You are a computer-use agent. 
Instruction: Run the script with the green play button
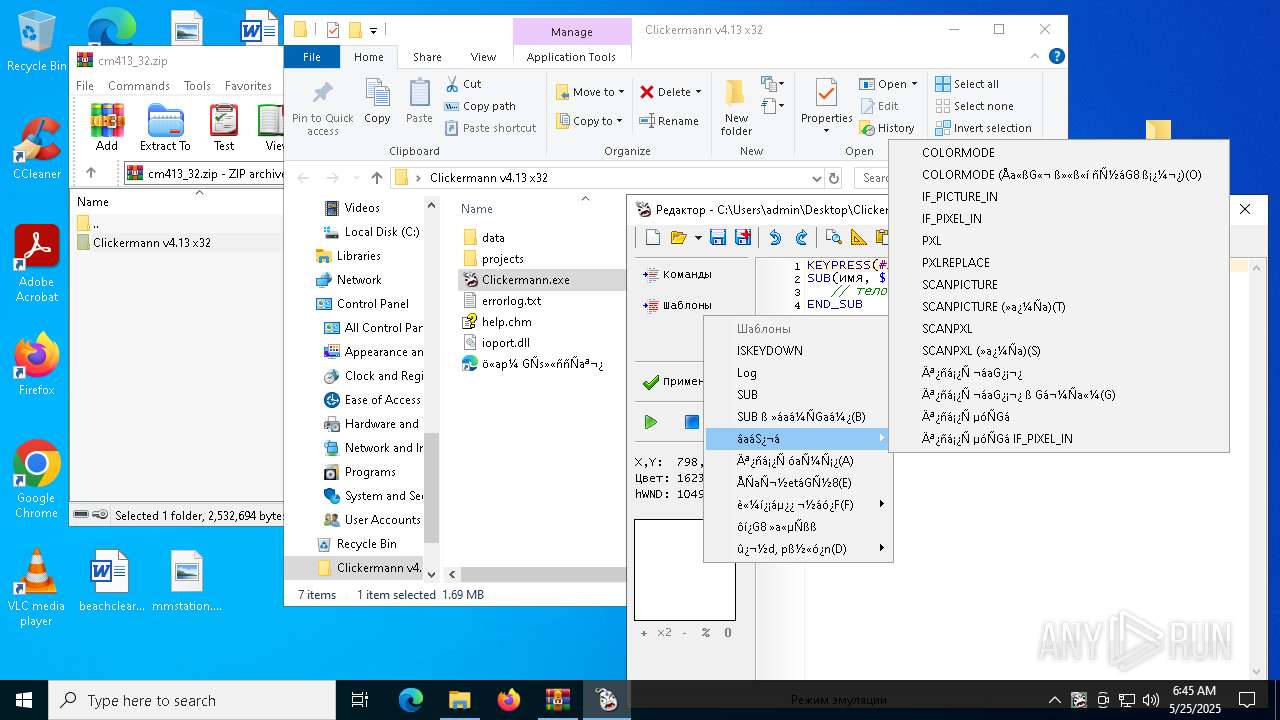[x=651, y=422]
